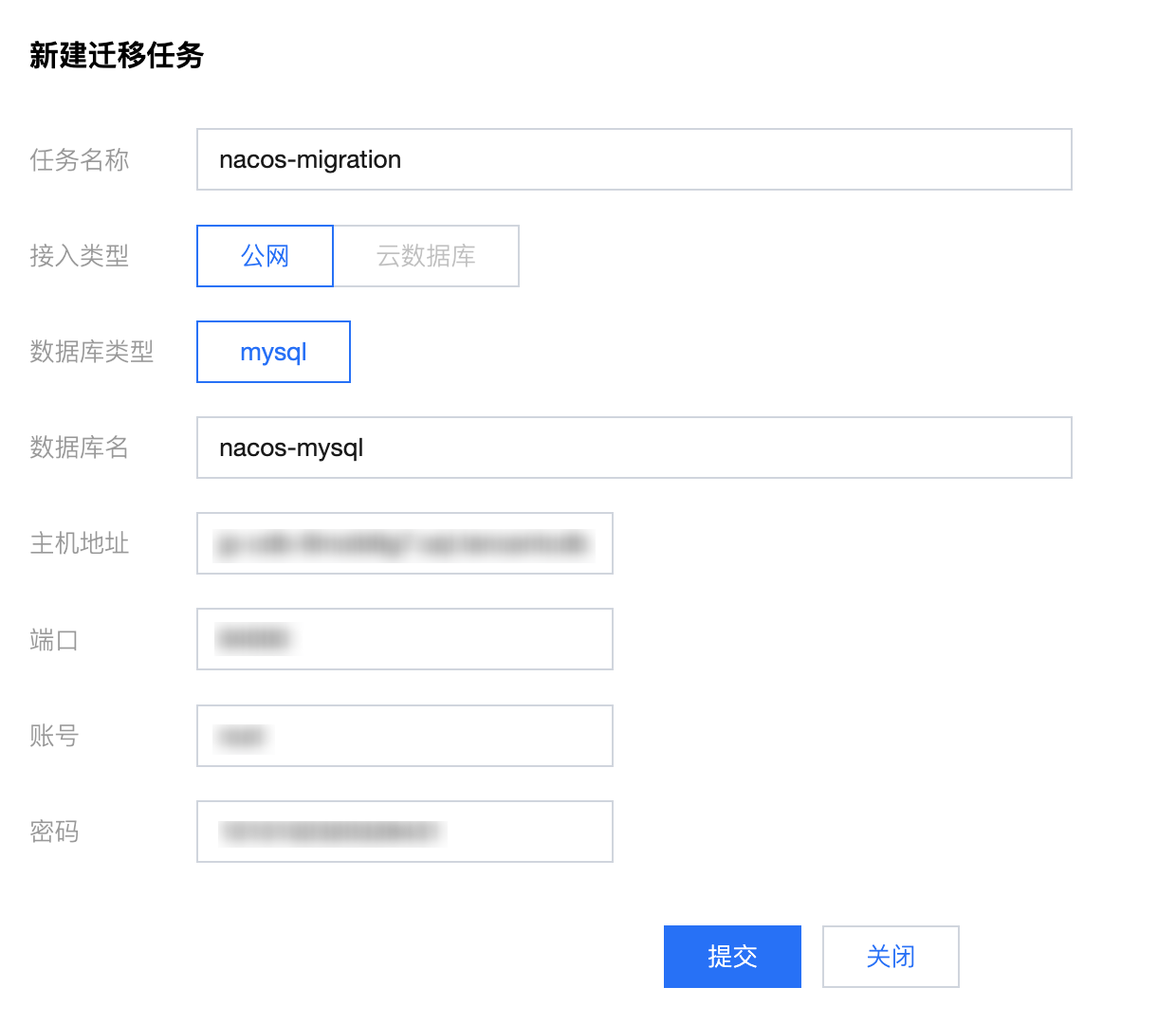Image resolution: width=1176 pixels, height=1024 pixels.
Task: Dismiss the dialog with the 关闭 button
Action: tap(891, 957)
